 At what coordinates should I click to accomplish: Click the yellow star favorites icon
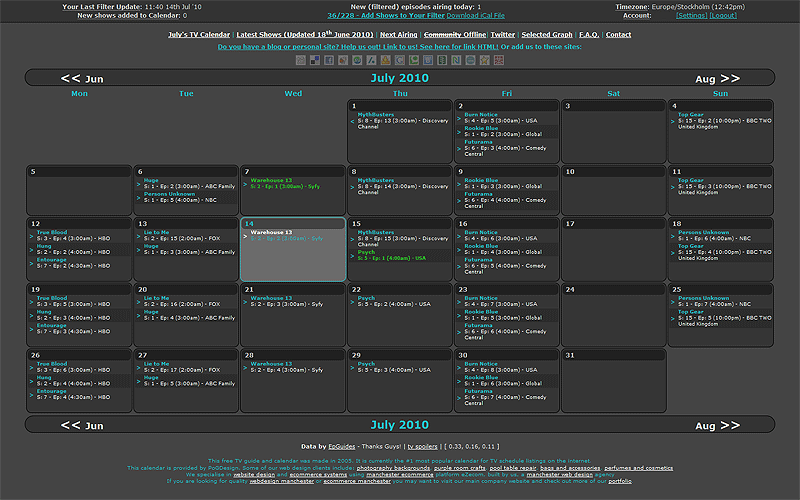[485, 60]
